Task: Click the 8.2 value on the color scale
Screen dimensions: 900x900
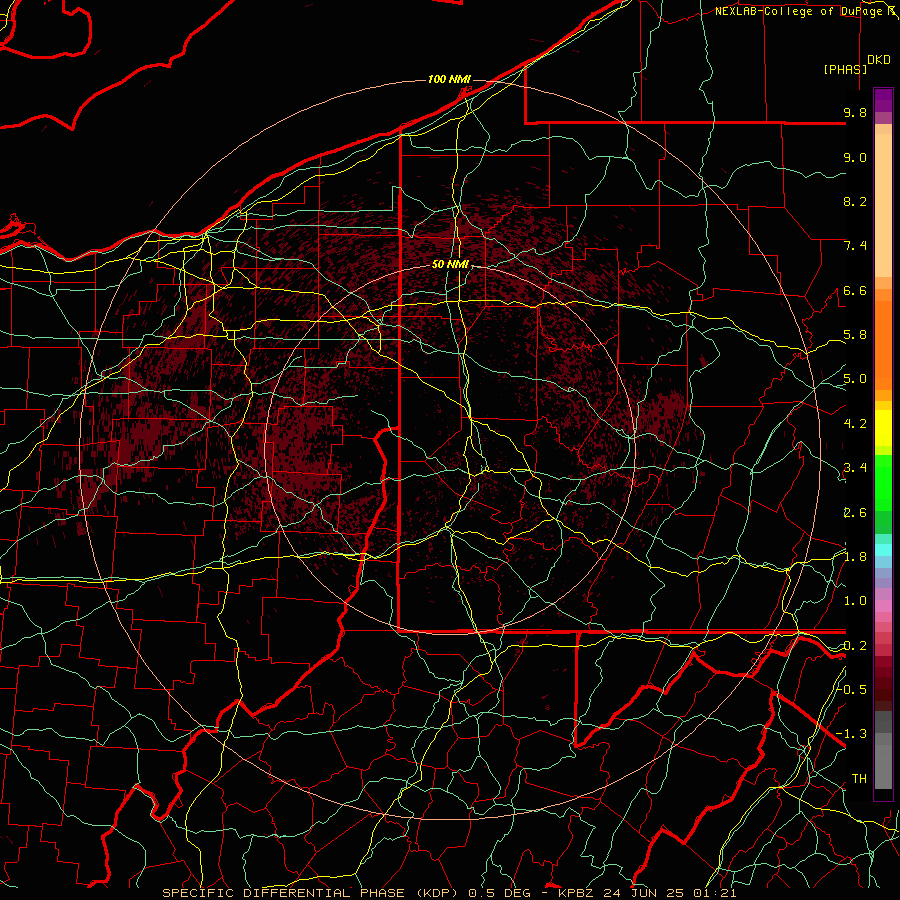Action: [855, 201]
